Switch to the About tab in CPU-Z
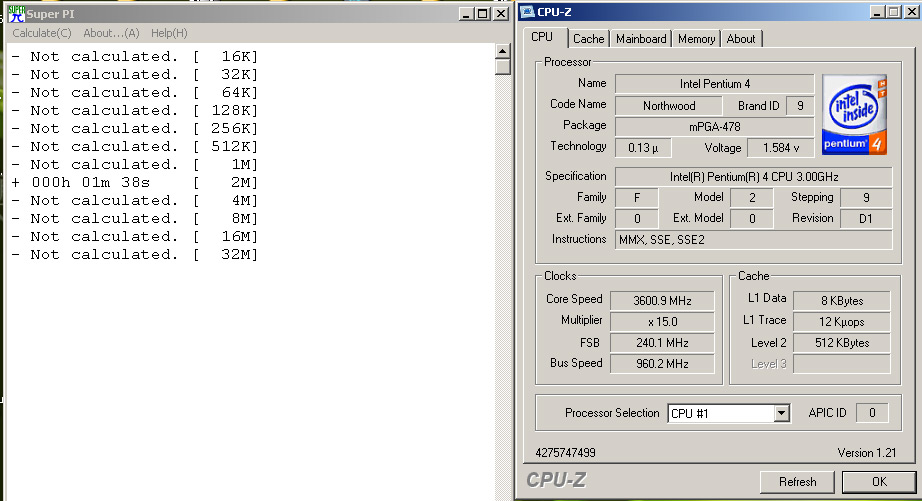This screenshot has height=501, width=922. click(x=741, y=39)
